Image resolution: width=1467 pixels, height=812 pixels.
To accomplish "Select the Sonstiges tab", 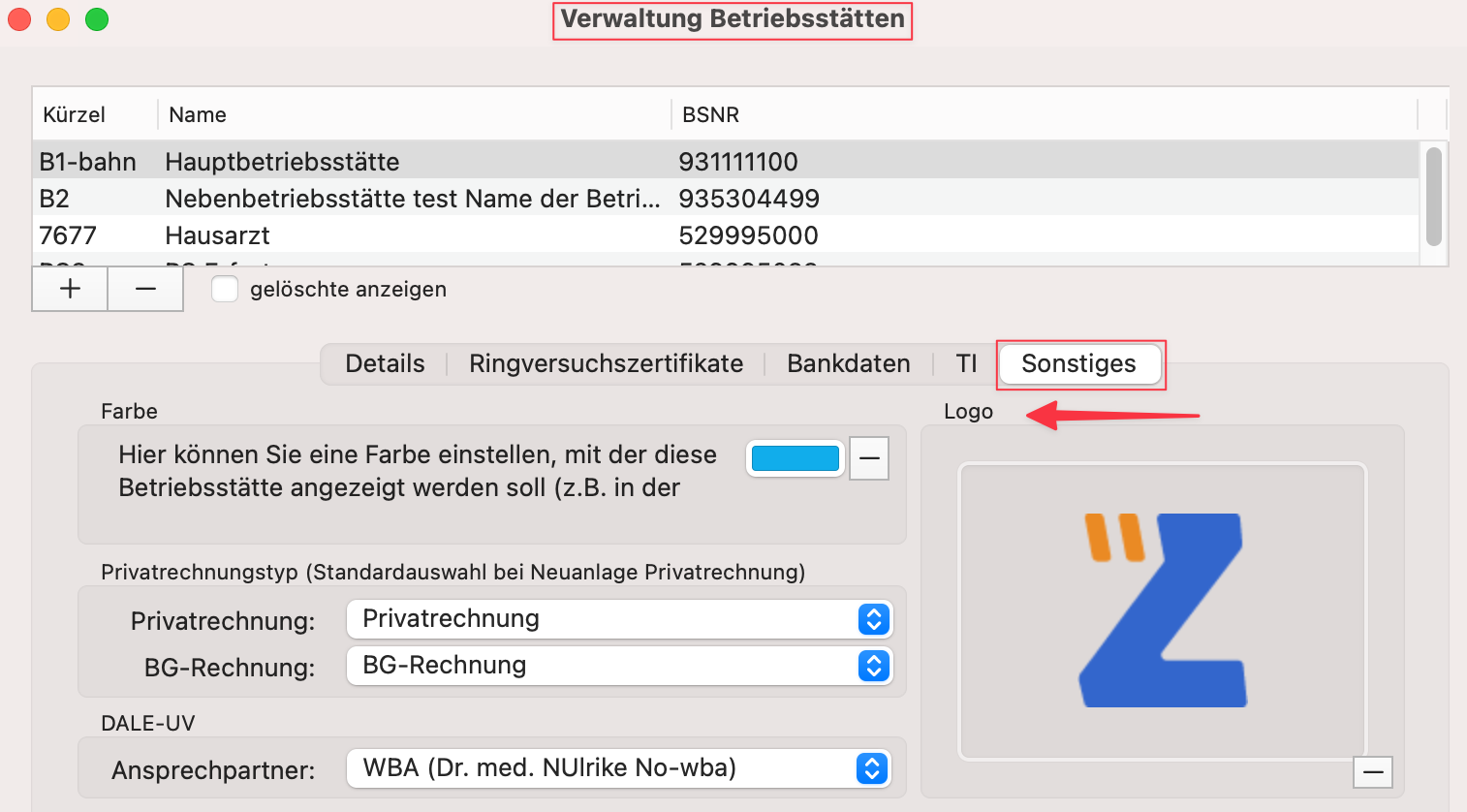I will (x=1079, y=364).
